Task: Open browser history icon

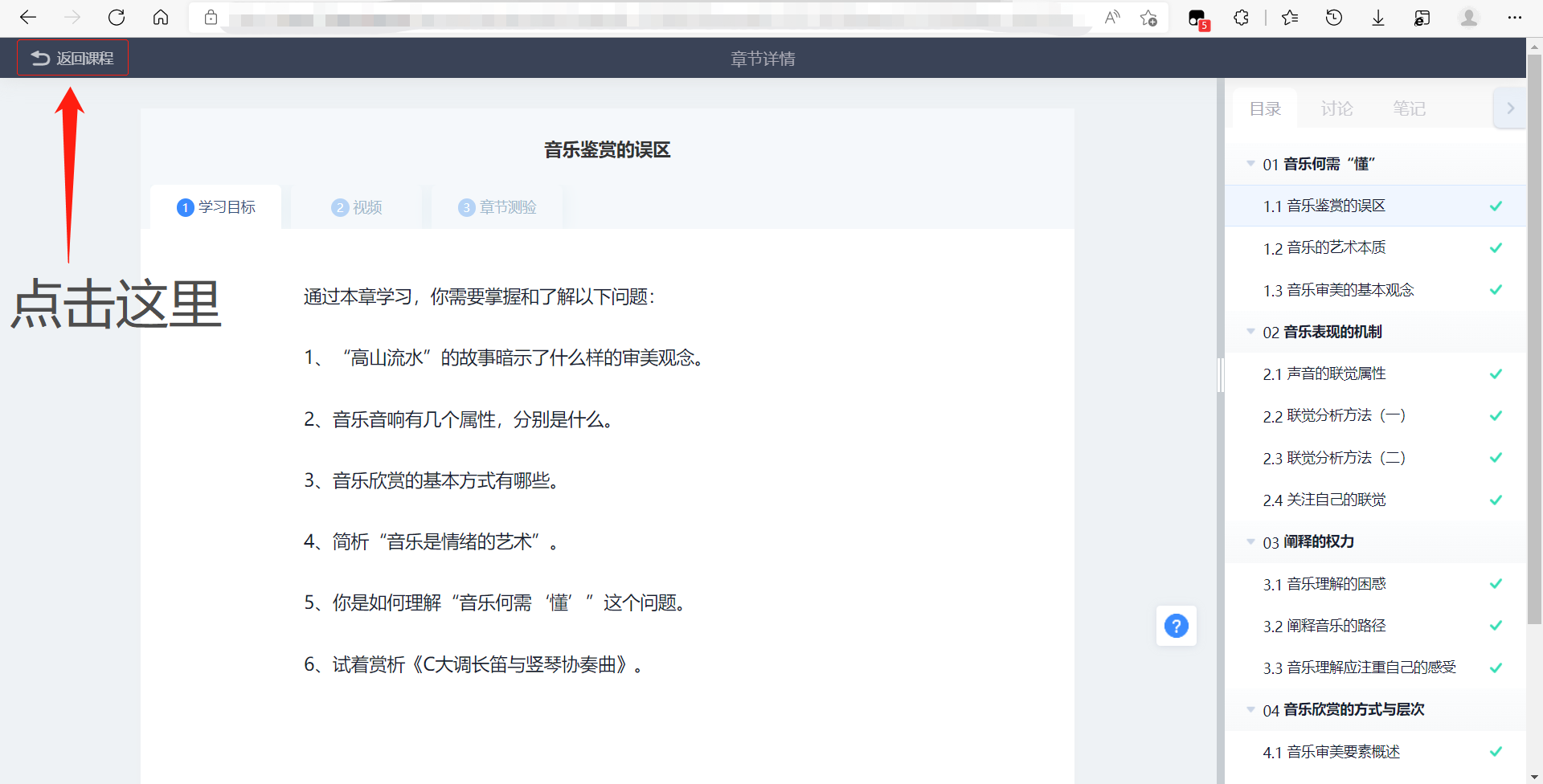Action: point(1334,17)
